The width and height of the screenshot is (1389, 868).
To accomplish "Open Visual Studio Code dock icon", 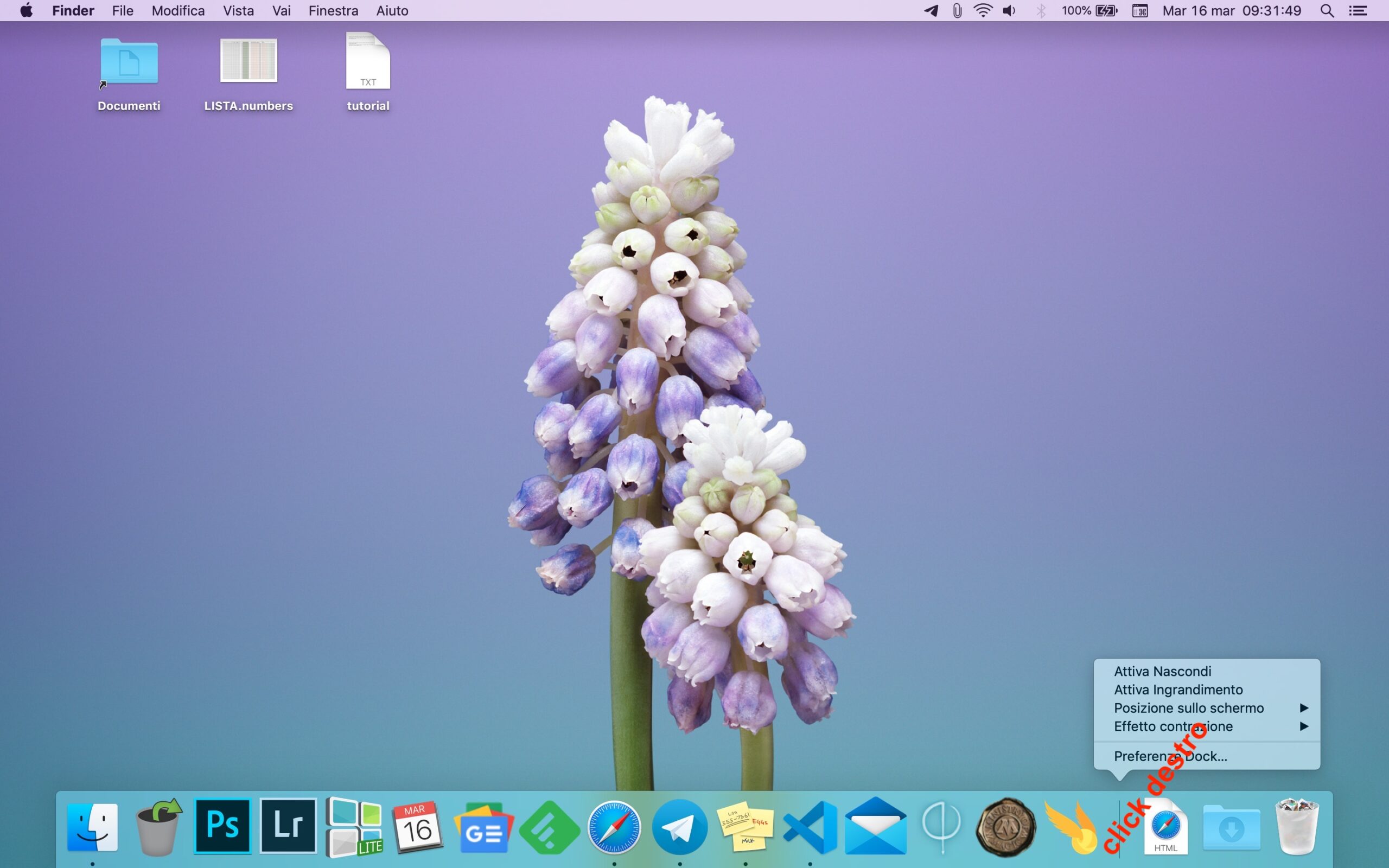I will [x=810, y=828].
